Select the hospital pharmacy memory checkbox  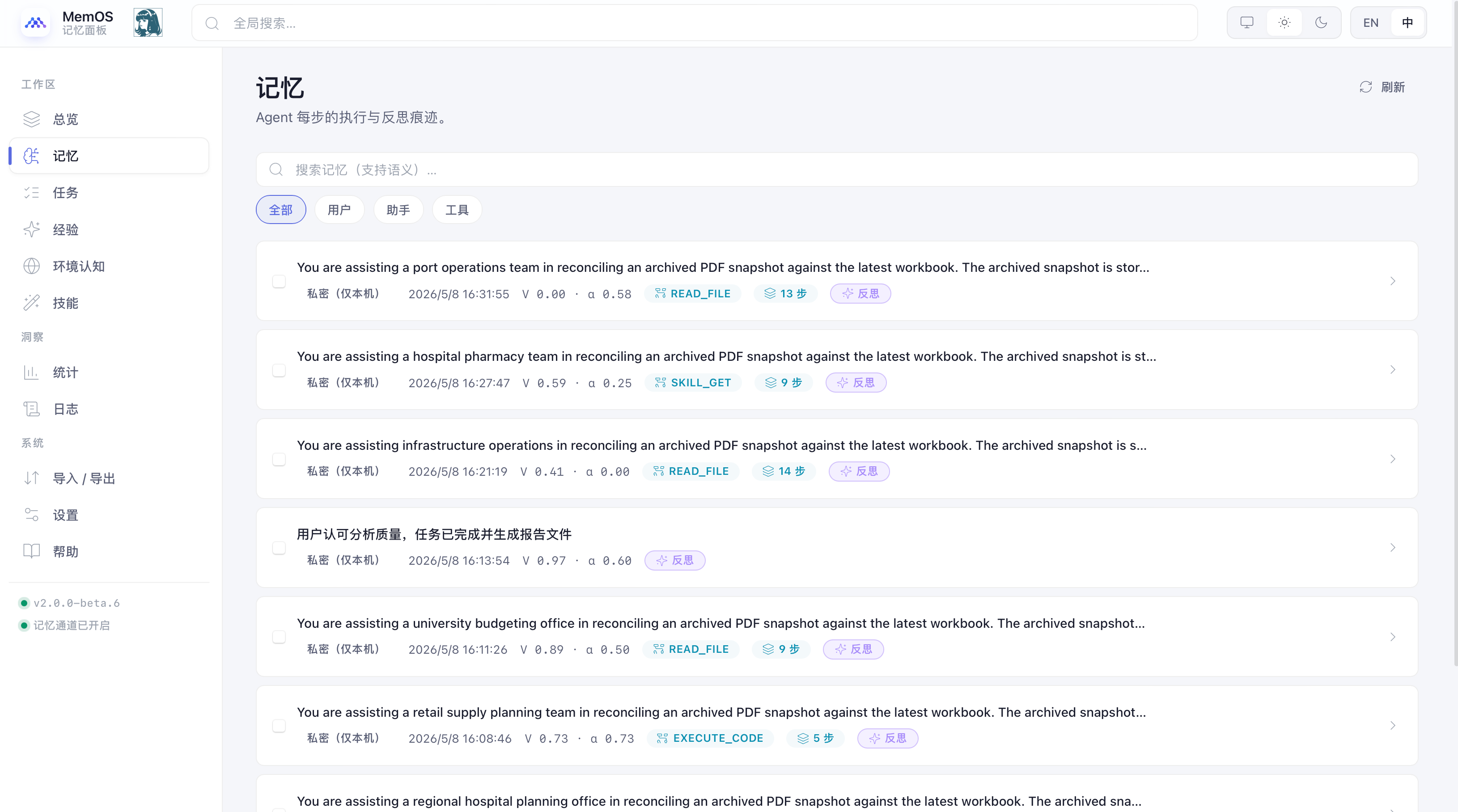point(279,370)
